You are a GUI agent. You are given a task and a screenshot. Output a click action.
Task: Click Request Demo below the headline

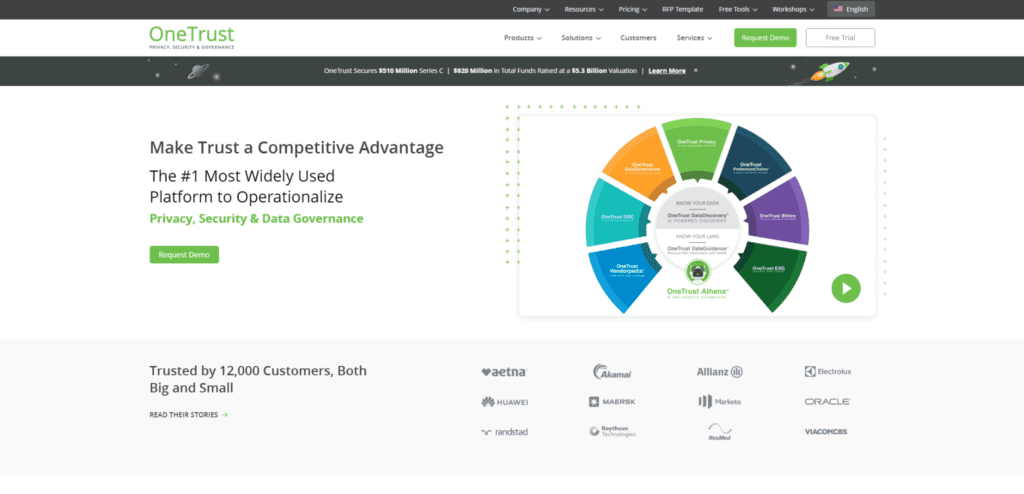tap(184, 255)
